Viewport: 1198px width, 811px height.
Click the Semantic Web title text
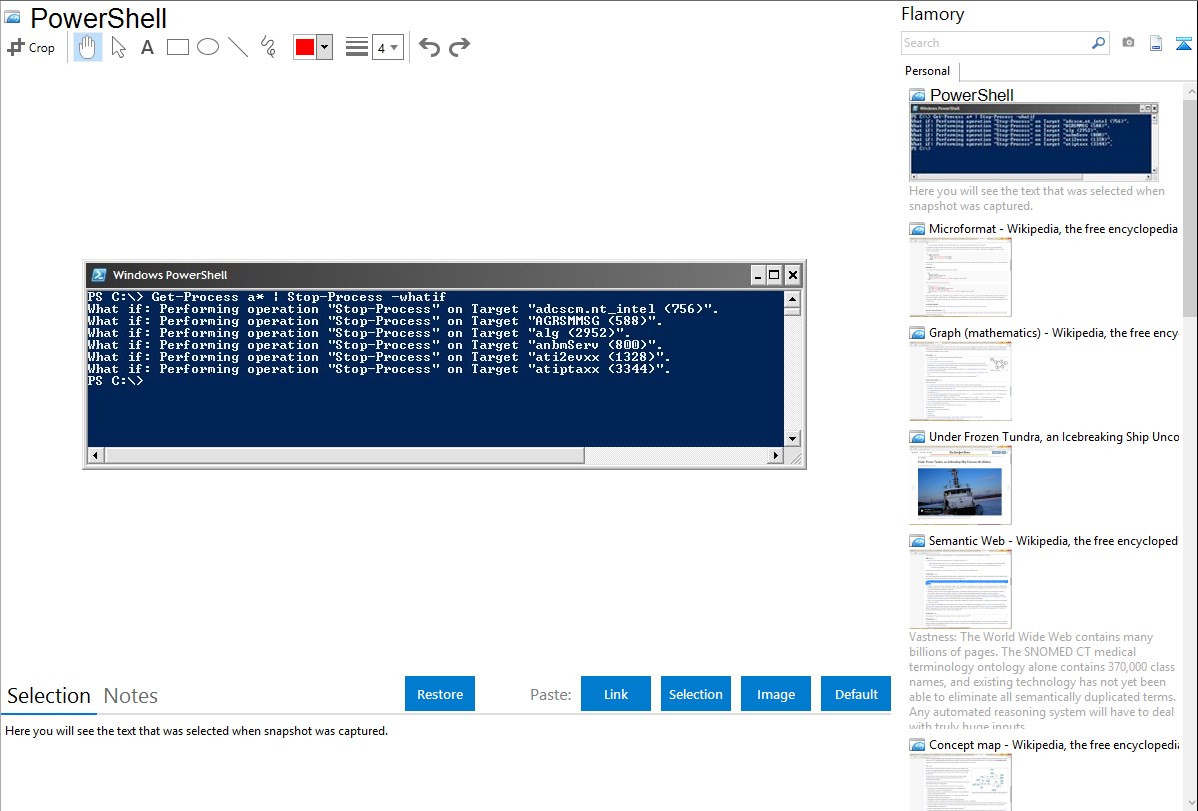click(x=1053, y=540)
